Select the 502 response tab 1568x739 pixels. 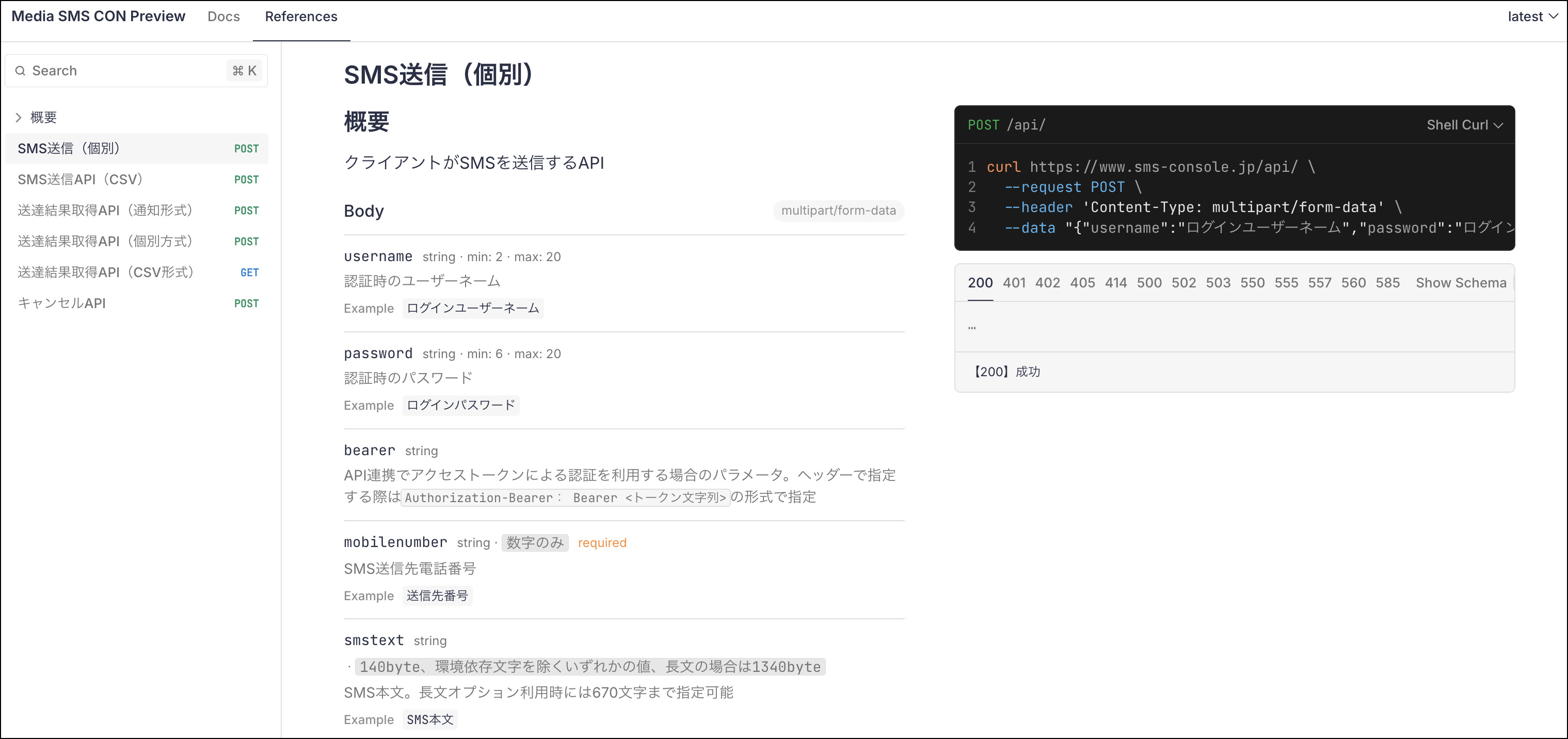[x=1184, y=283]
